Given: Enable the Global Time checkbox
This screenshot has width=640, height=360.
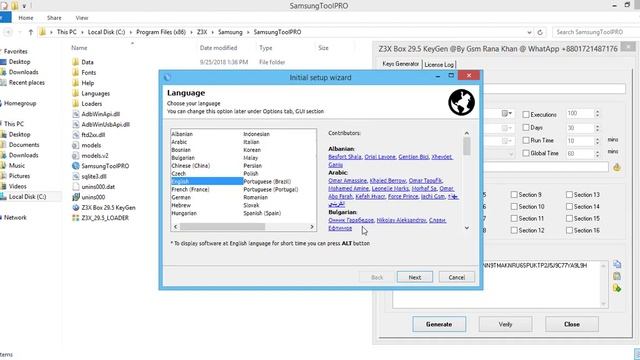Looking at the screenshot, I should [526, 153].
